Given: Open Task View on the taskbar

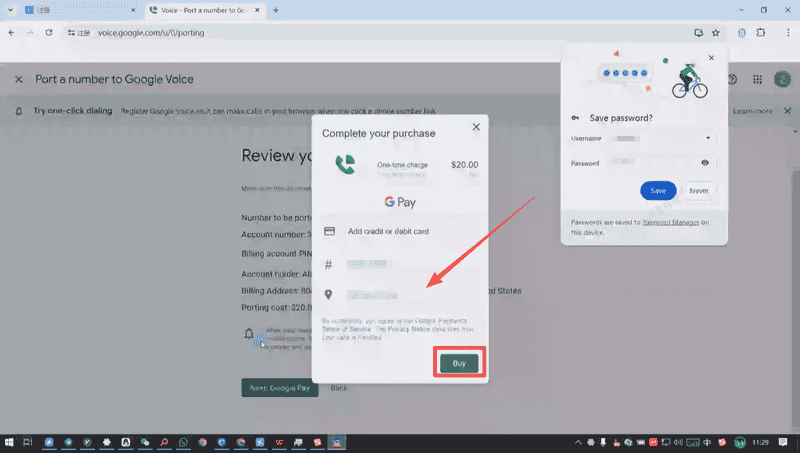Looking at the screenshot, I should (x=28, y=442).
